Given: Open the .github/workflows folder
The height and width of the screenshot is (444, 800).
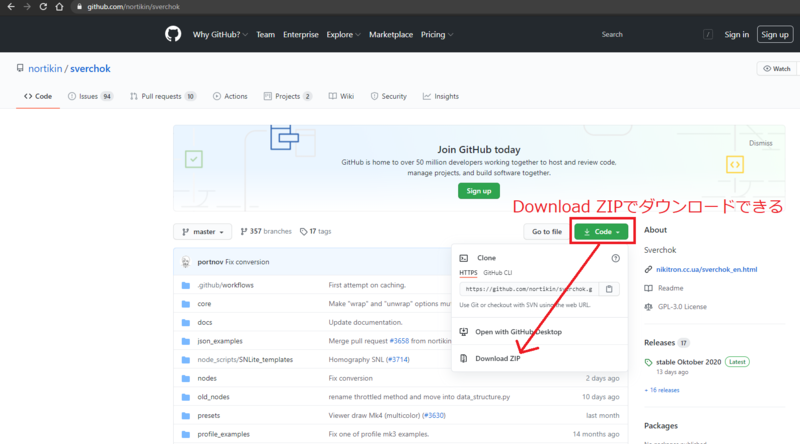Looking at the screenshot, I should 225,285.
